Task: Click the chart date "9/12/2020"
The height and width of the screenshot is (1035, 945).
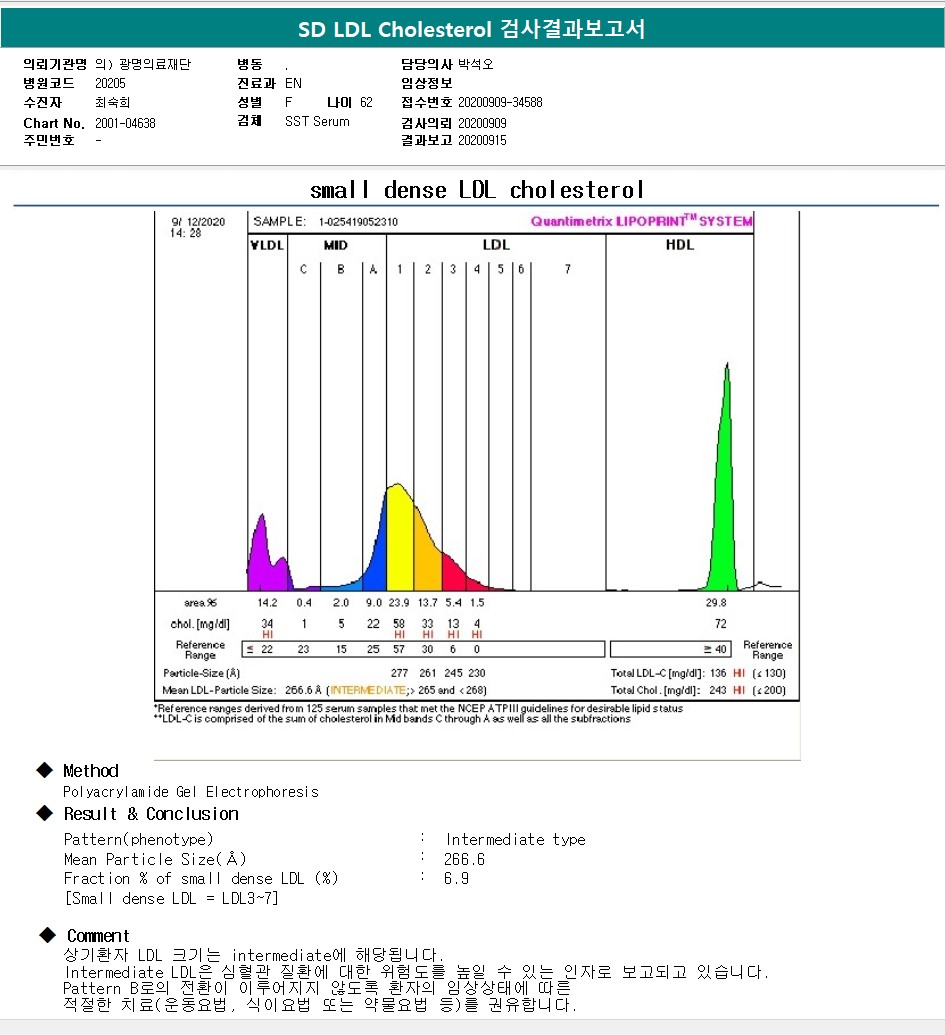Action: 198,222
